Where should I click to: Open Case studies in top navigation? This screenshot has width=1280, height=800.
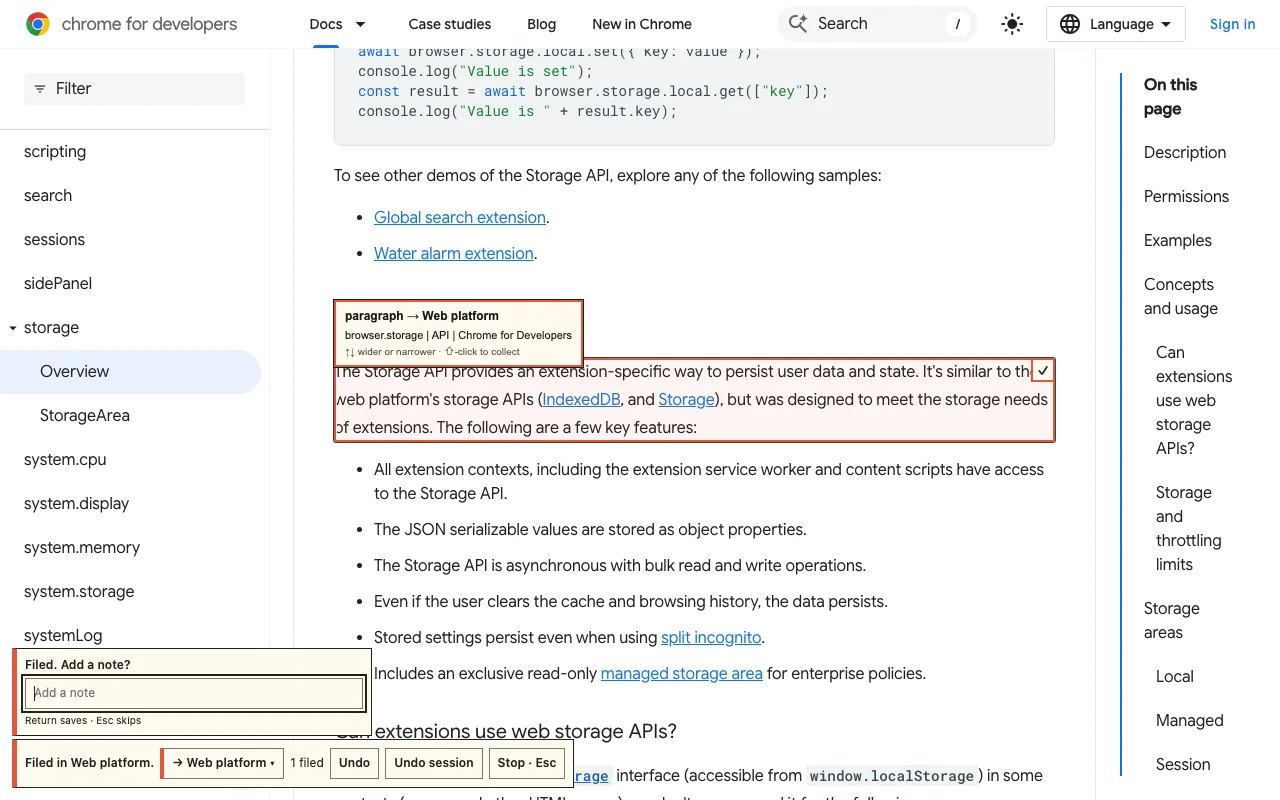(450, 24)
